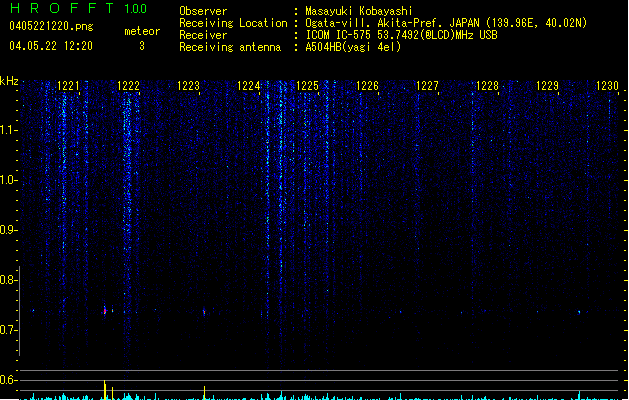Click the 0.6 kHz frequency axis label
Image resolution: width=629 pixels, height=400 pixels.
click(x=8, y=380)
